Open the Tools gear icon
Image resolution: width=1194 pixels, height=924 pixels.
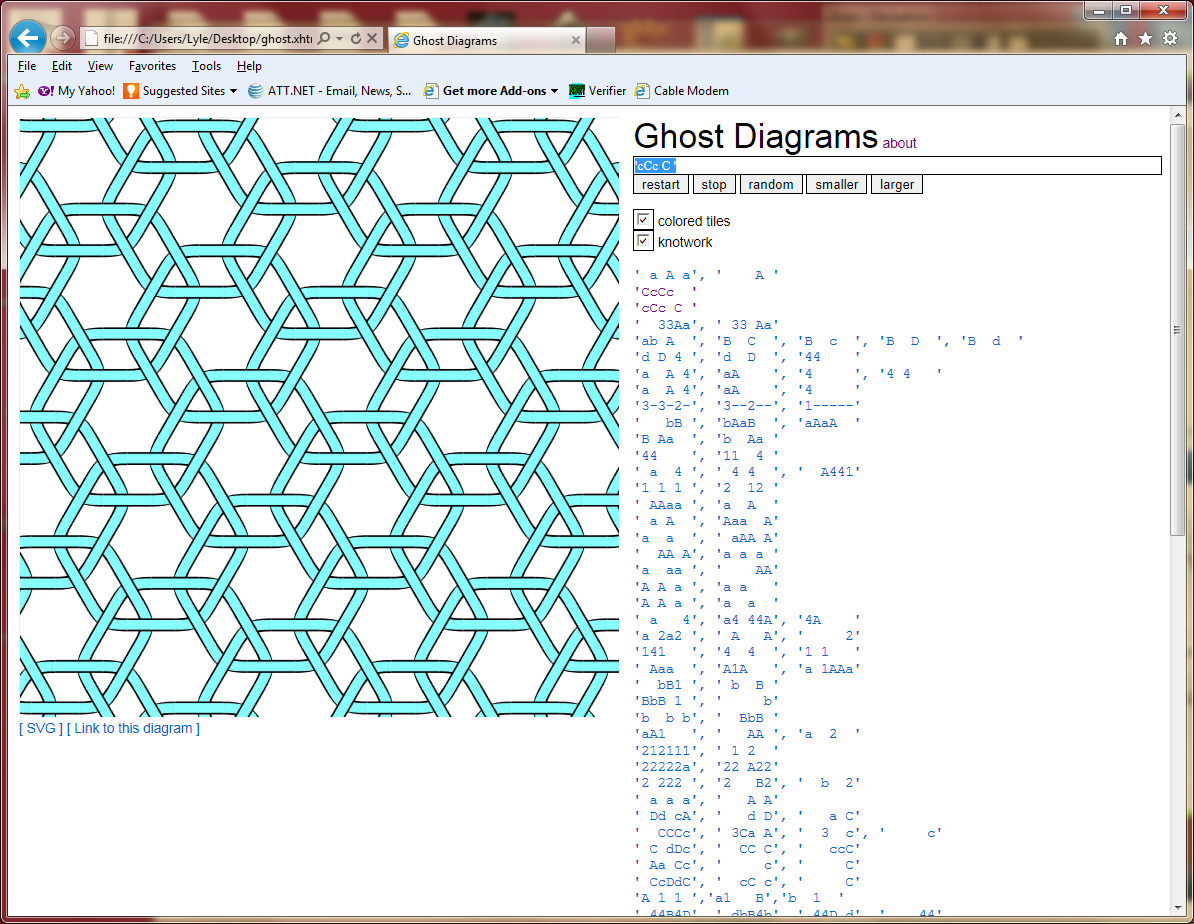click(x=1170, y=39)
